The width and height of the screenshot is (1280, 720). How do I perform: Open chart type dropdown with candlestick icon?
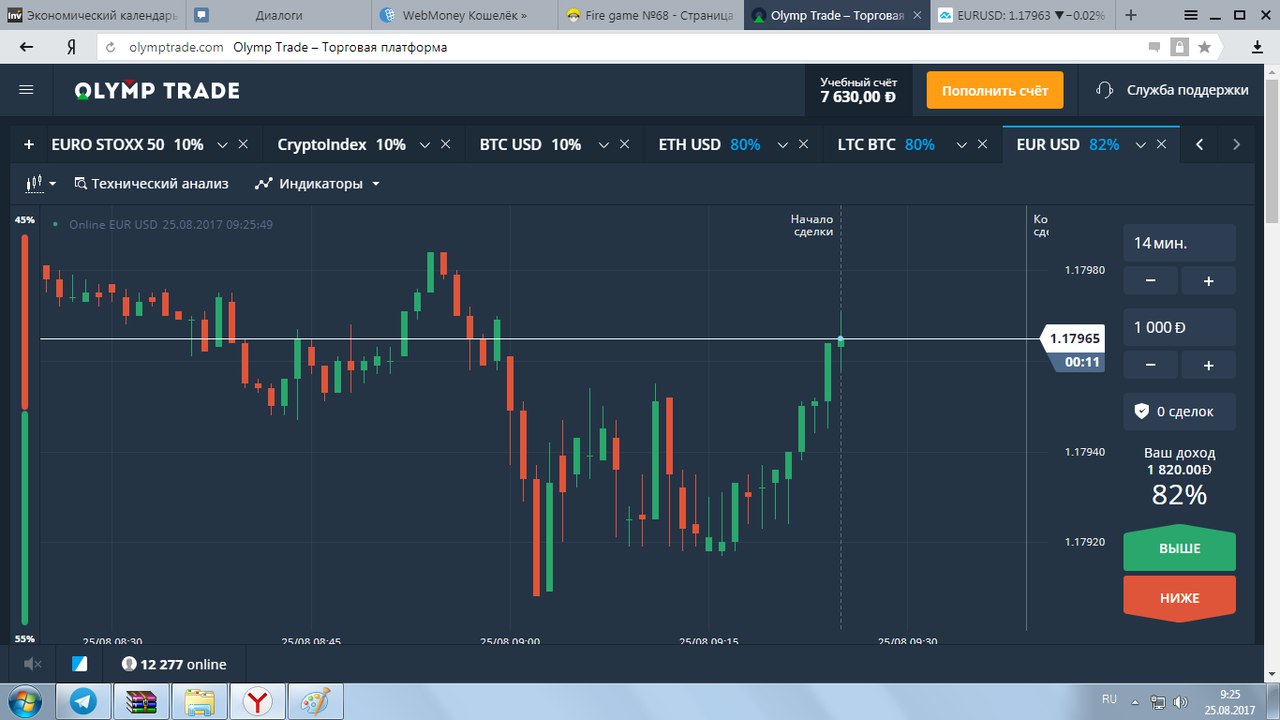point(41,183)
